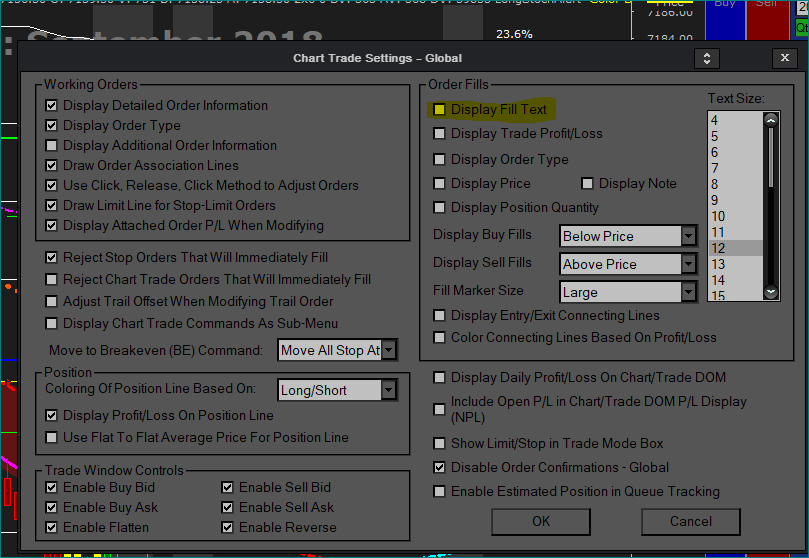Click the blue Buy button behind dialog
The image size is (809, 558).
coord(723,18)
